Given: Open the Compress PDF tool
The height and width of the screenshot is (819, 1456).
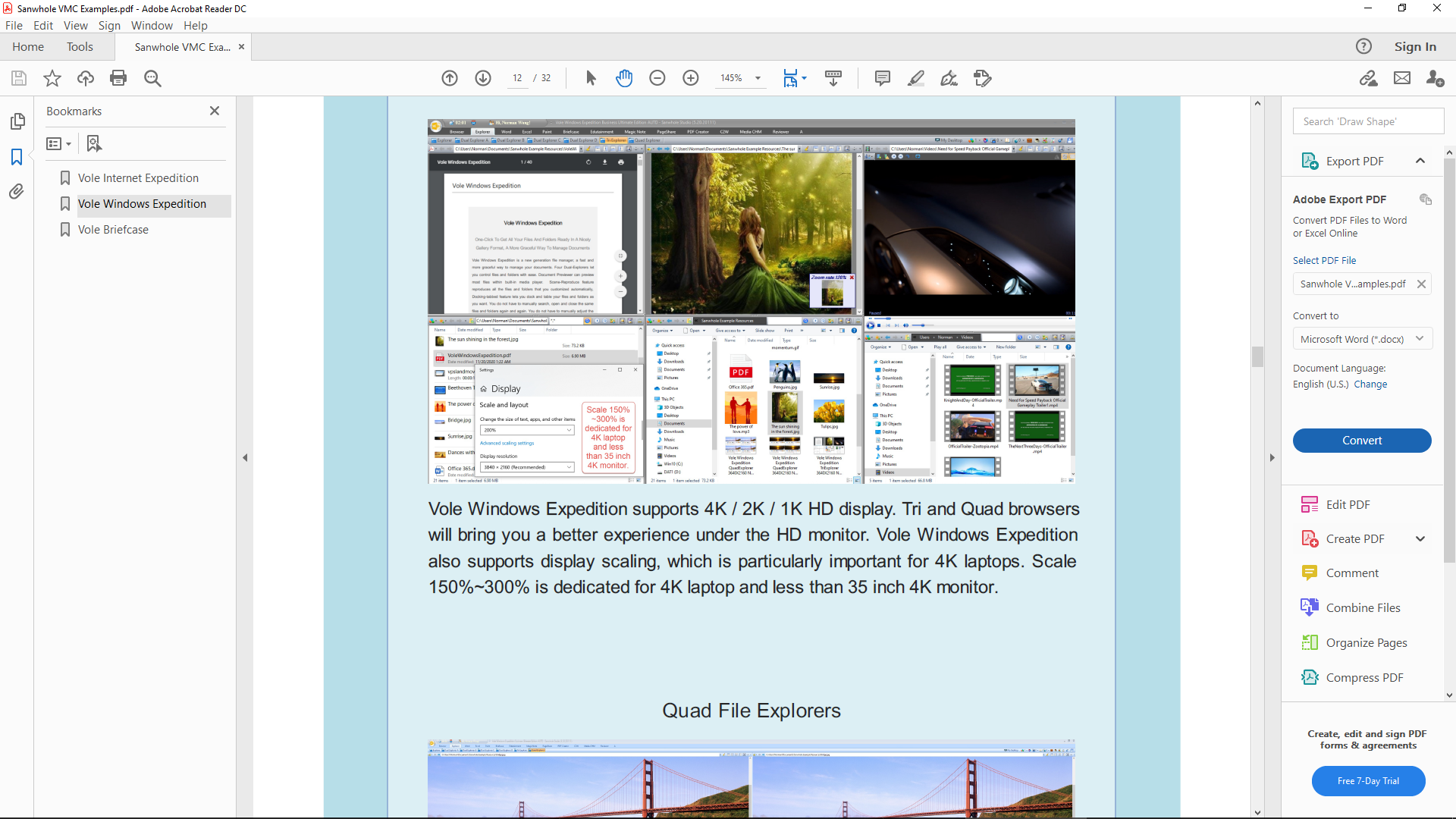Looking at the screenshot, I should pos(1363,678).
